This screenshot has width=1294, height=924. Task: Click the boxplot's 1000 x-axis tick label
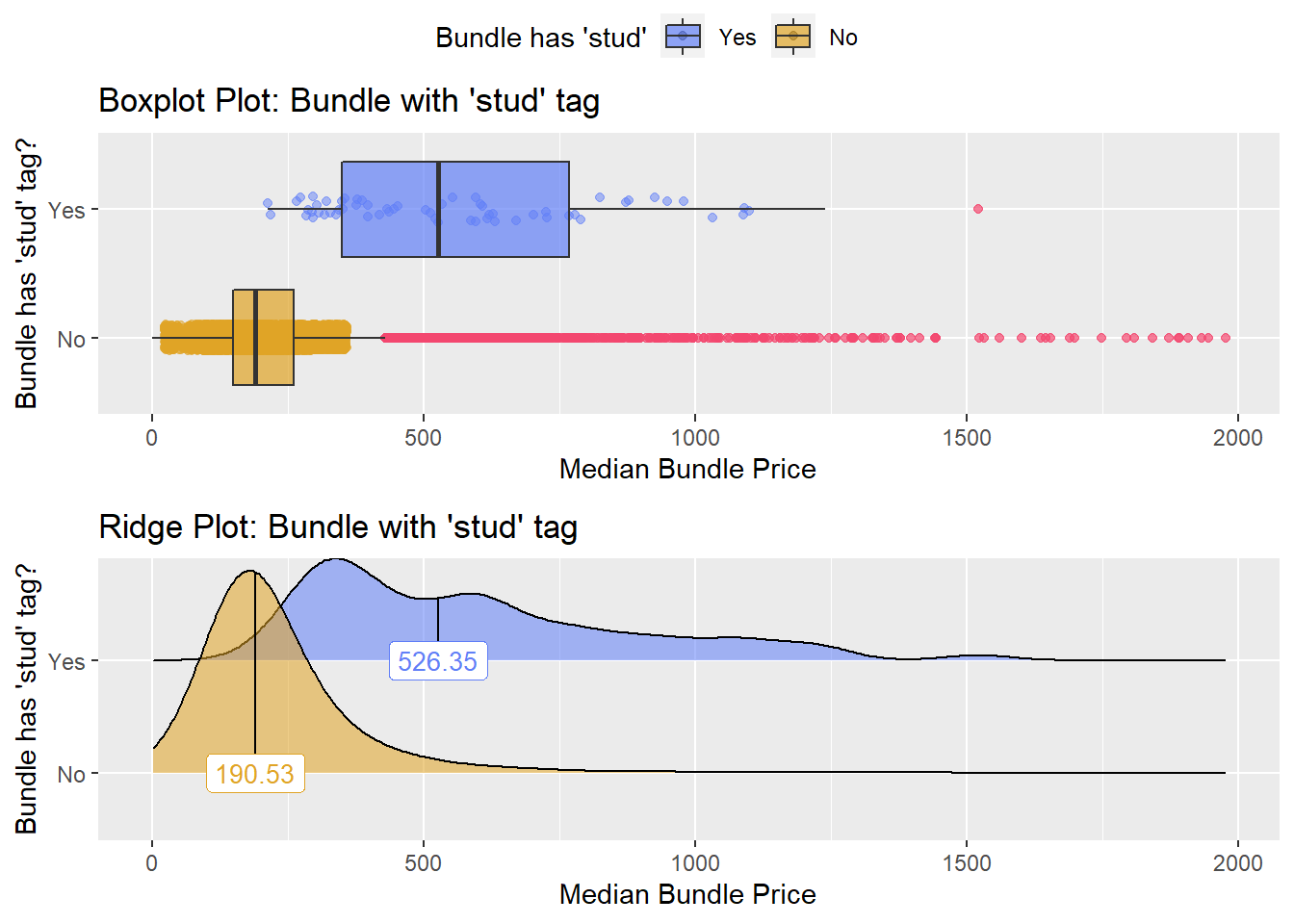pyautogui.click(x=695, y=438)
